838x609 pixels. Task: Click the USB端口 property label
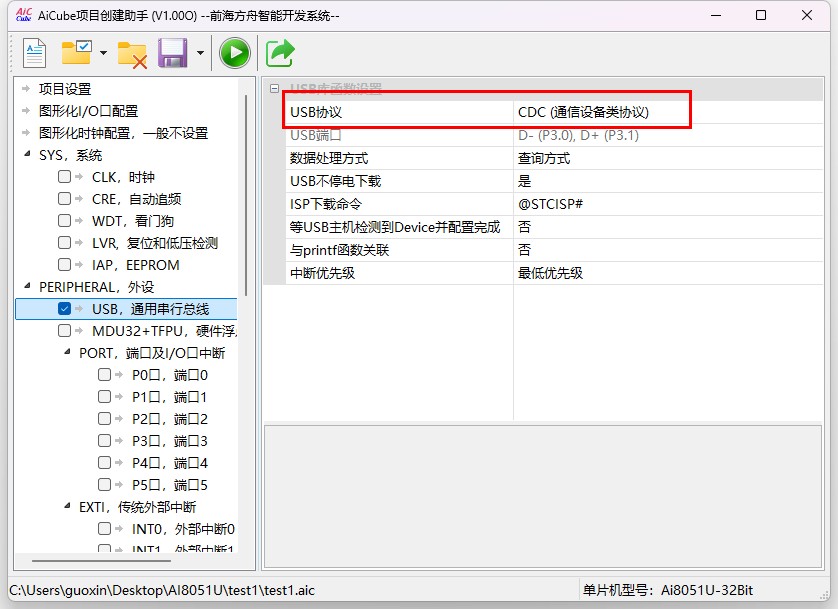click(x=315, y=135)
